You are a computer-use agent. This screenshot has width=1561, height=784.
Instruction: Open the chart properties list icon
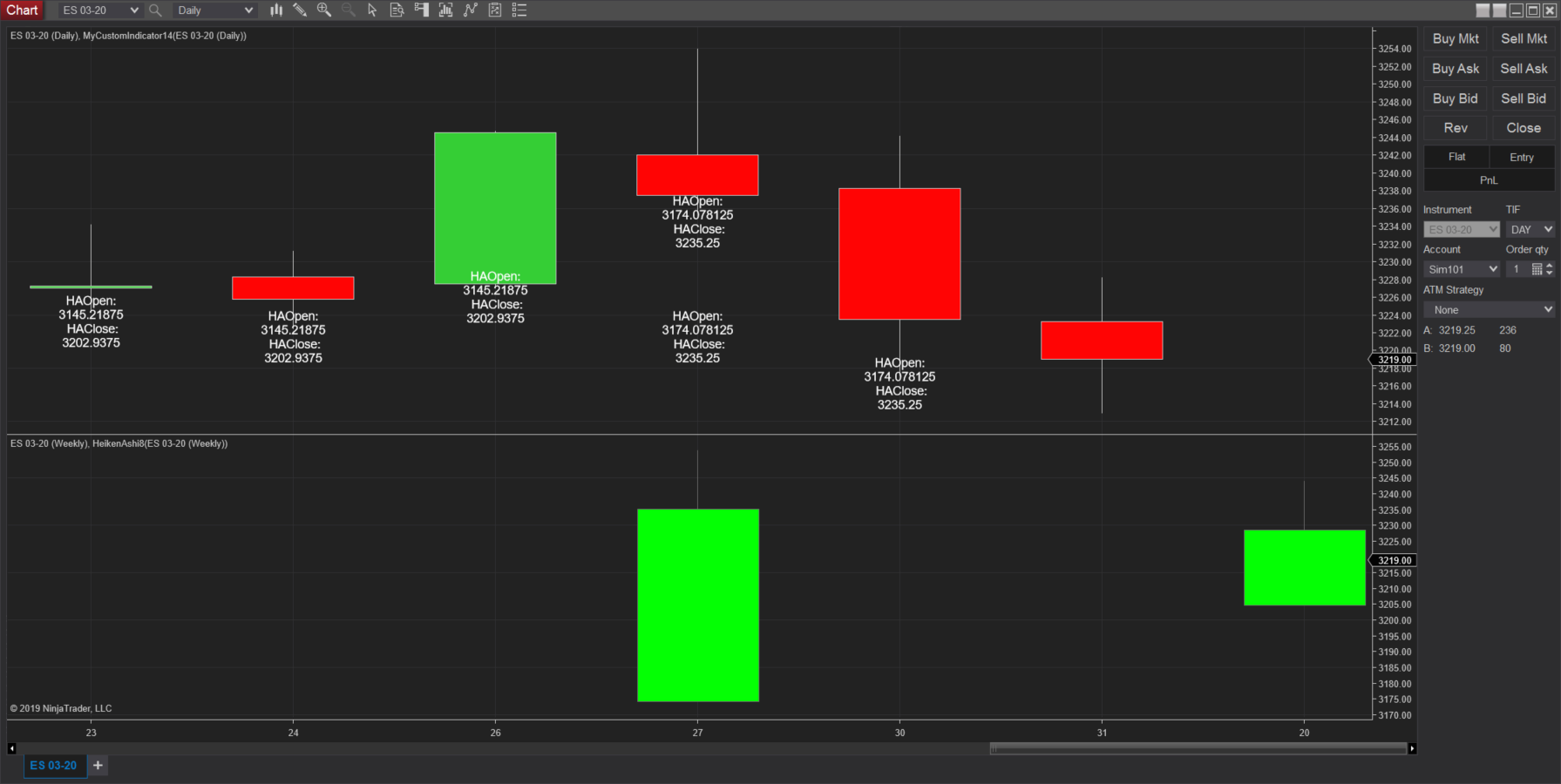pos(519,10)
